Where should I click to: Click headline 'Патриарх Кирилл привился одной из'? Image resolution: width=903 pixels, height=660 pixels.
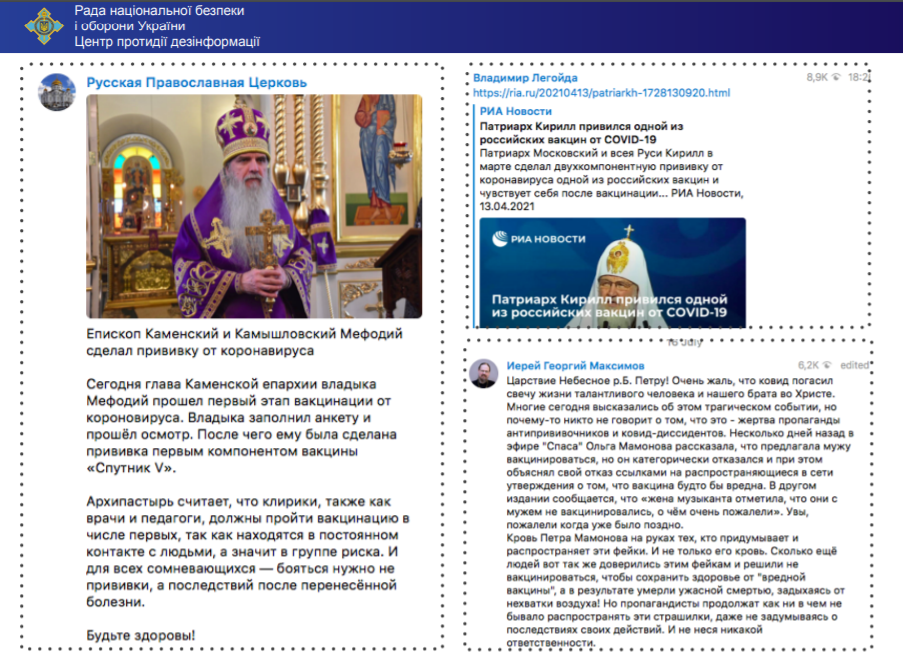pyautogui.click(x=581, y=127)
